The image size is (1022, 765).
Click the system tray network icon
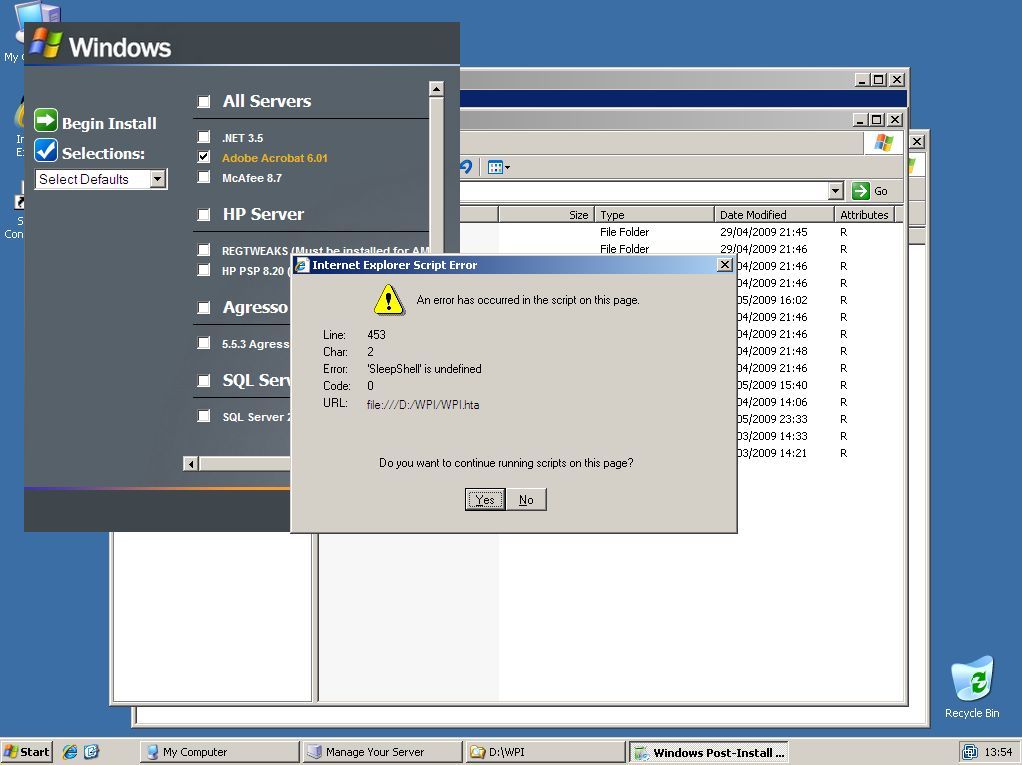coord(970,752)
